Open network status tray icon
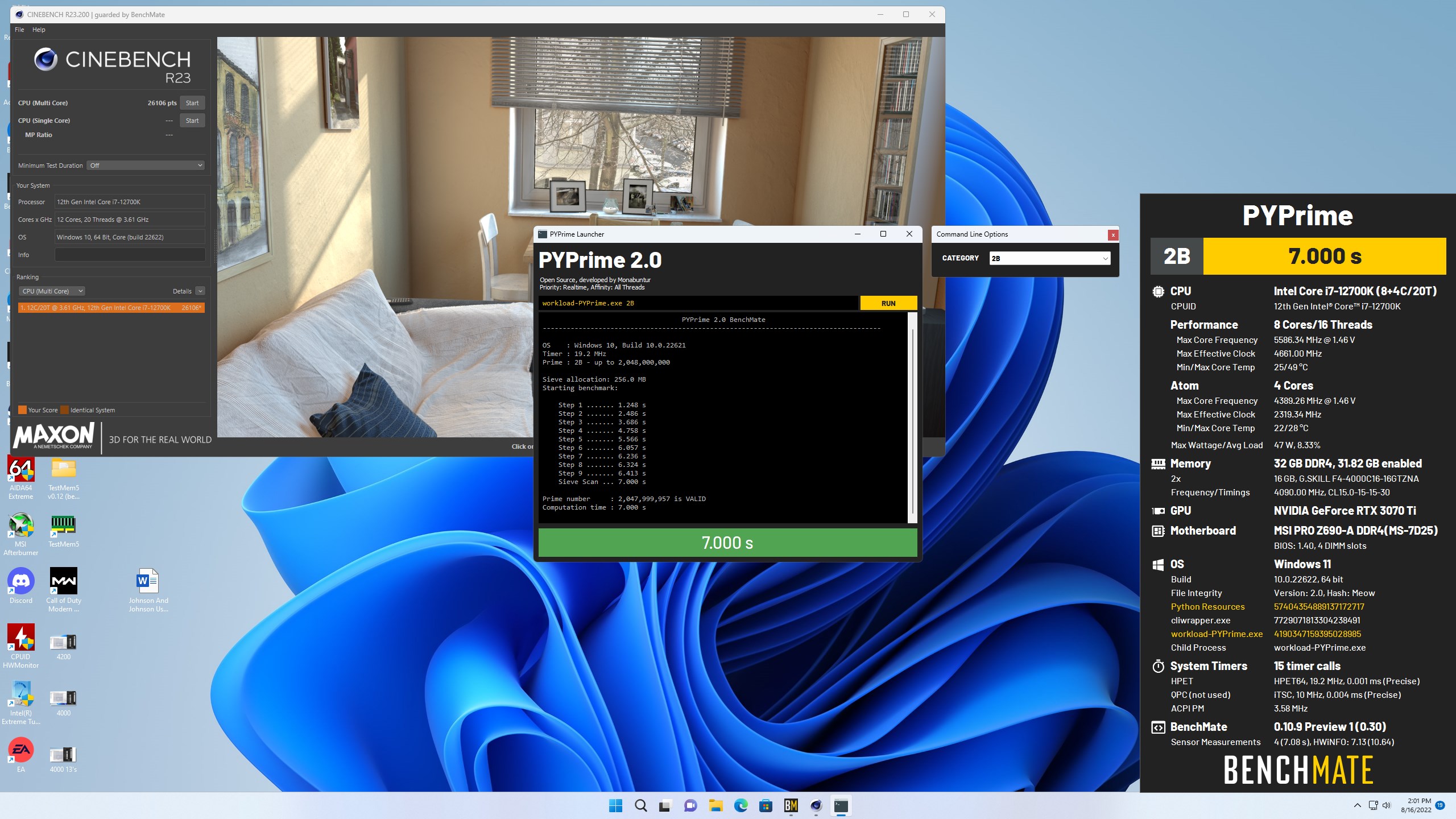This screenshot has height=819, width=1456. [1373, 805]
